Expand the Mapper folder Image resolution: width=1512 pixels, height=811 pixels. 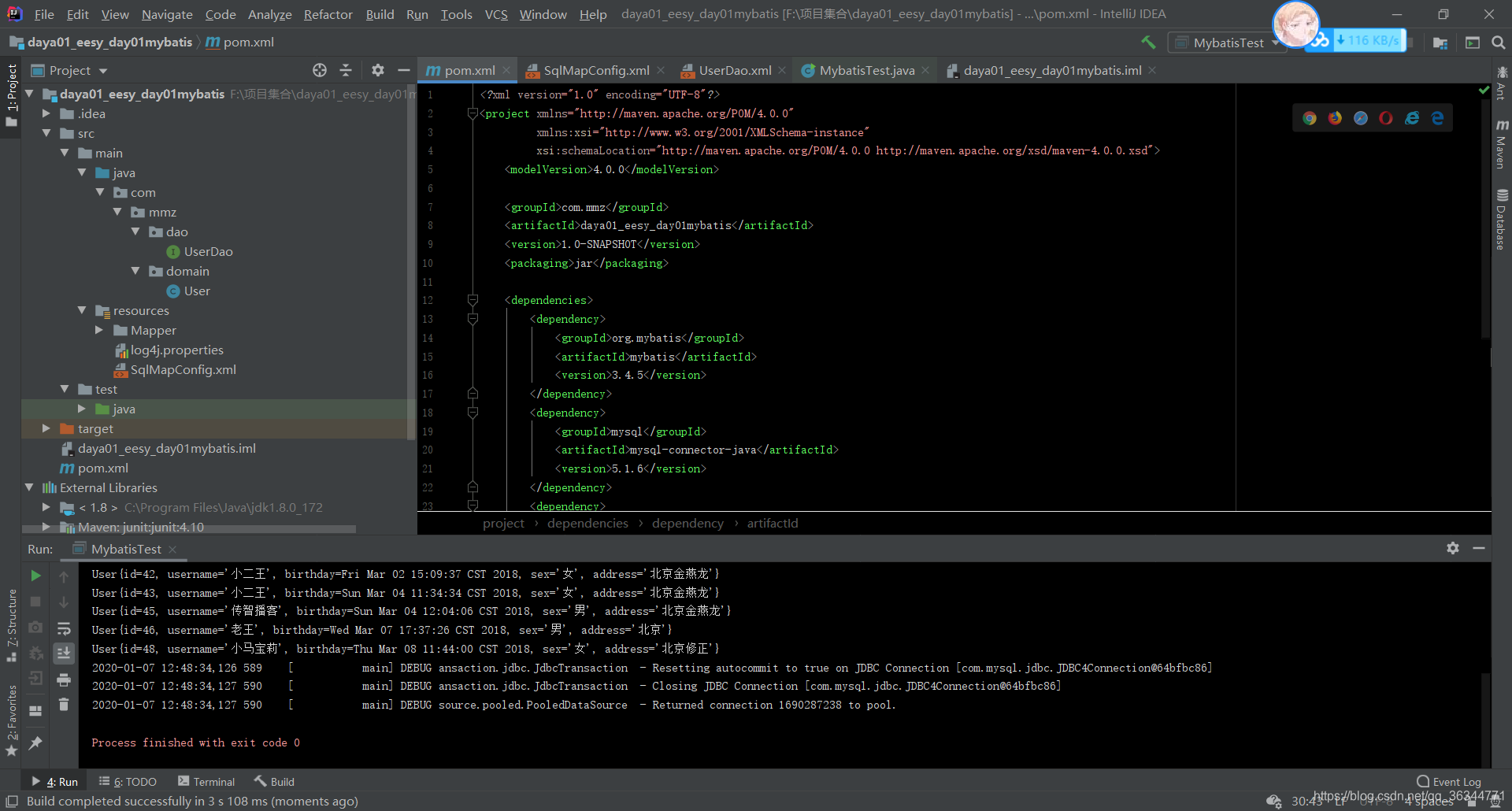click(x=99, y=330)
